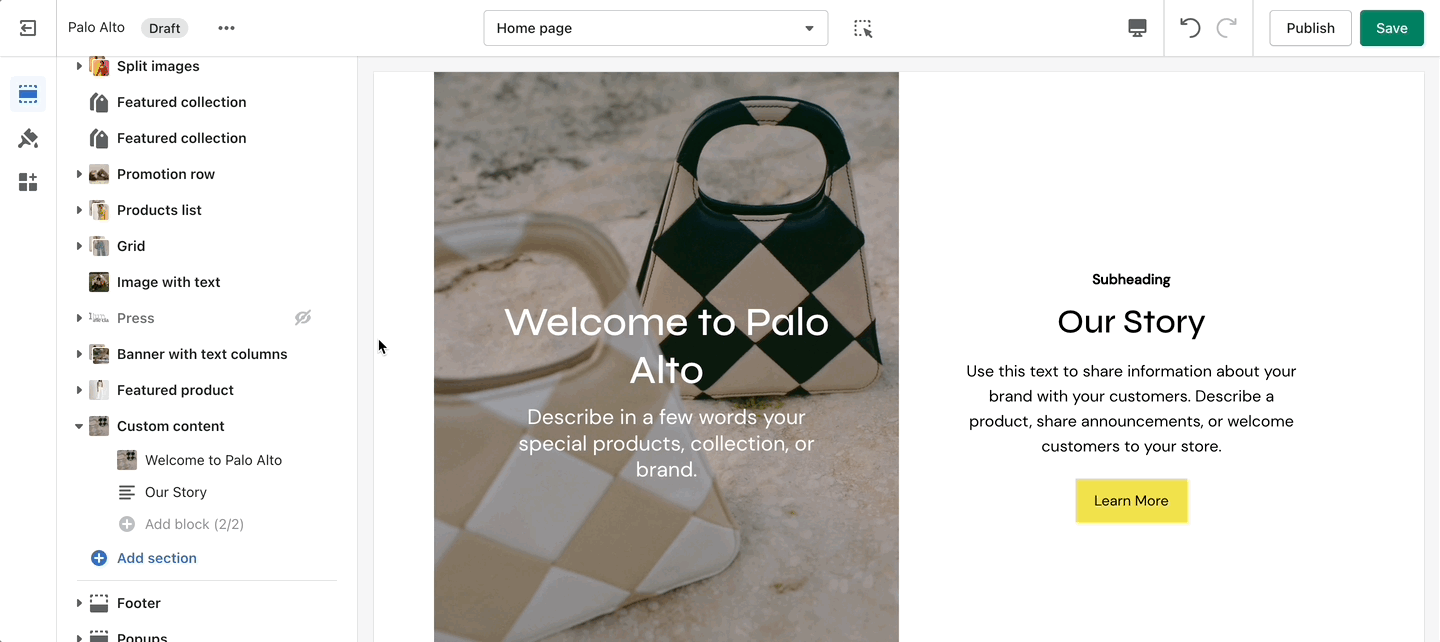The image size is (1440, 642).
Task: Switch the desktop preview device icon
Action: point(1137,28)
